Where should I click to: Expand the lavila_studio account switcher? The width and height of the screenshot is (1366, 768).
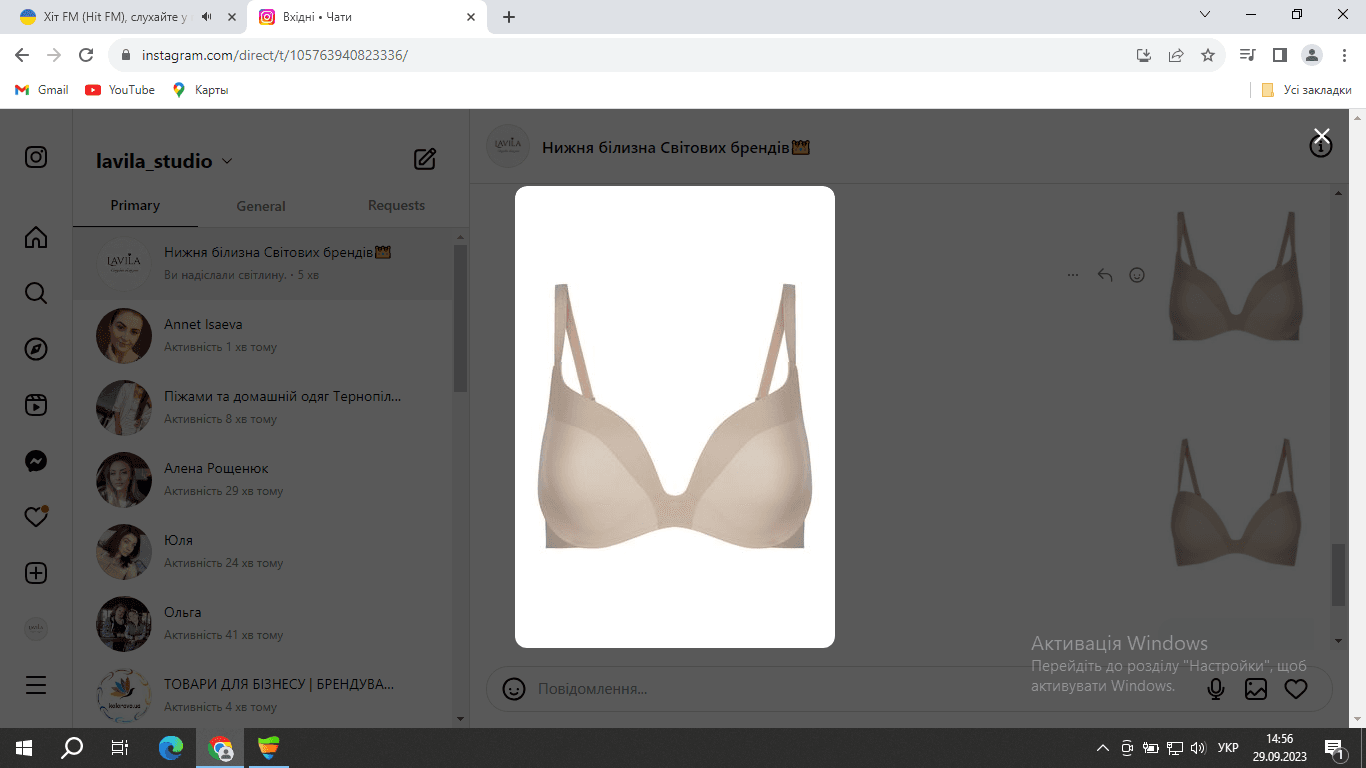pos(164,161)
